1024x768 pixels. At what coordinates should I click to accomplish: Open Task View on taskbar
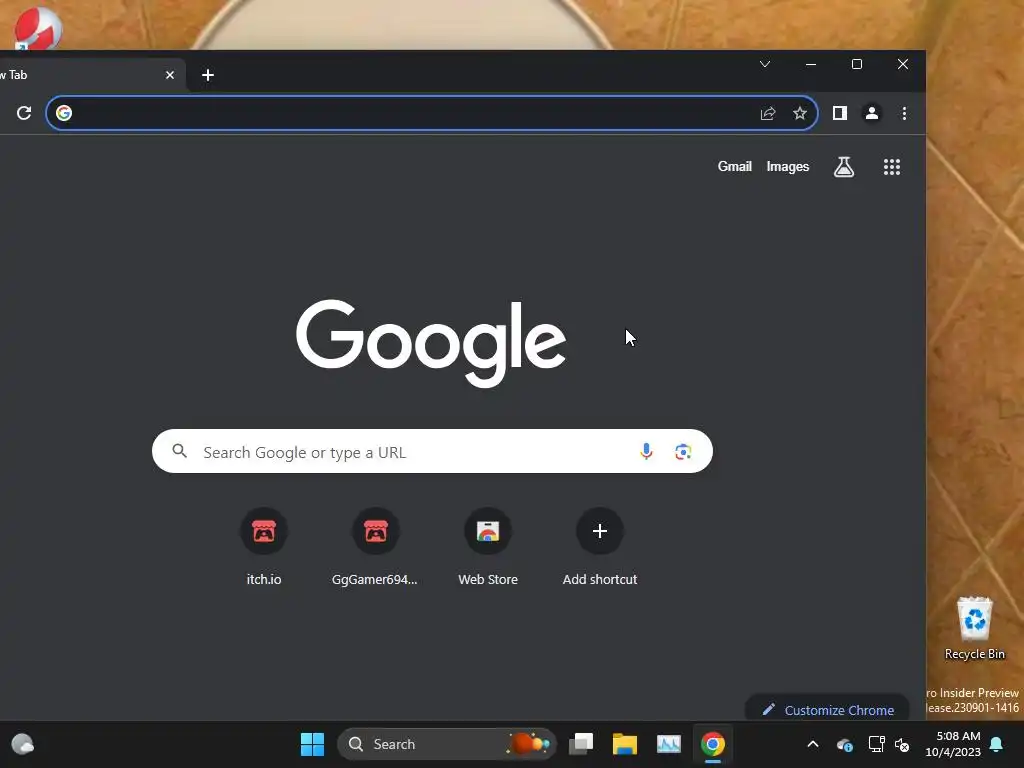(x=581, y=744)
